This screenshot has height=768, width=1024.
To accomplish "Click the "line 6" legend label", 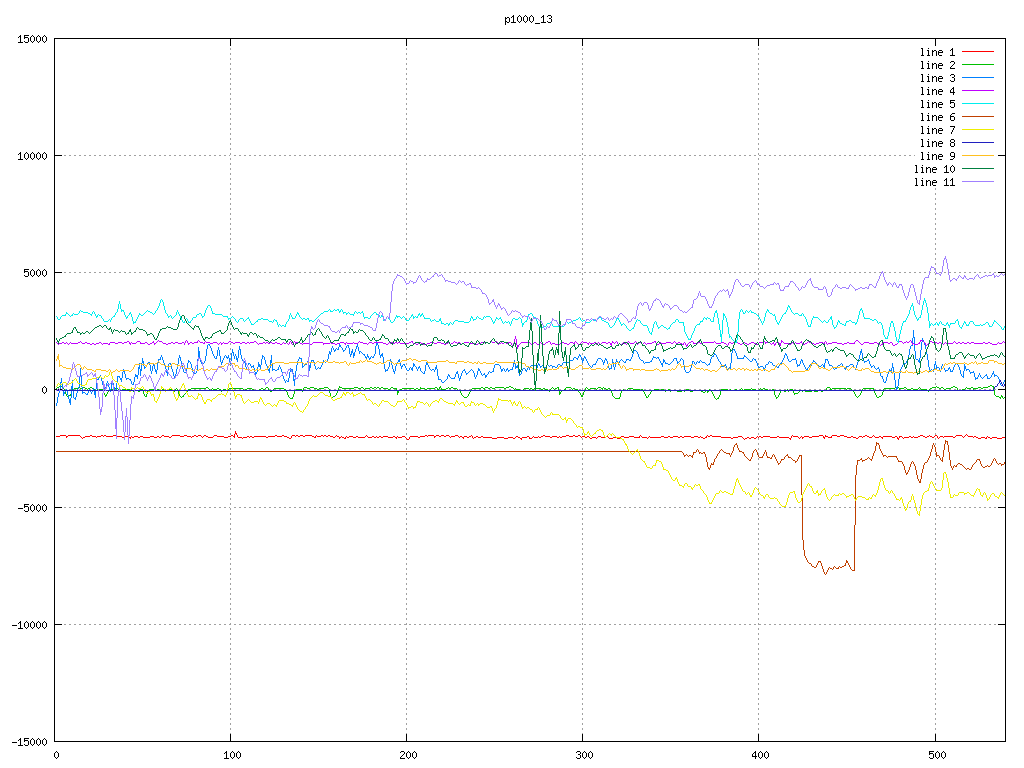I will point(937,117).
